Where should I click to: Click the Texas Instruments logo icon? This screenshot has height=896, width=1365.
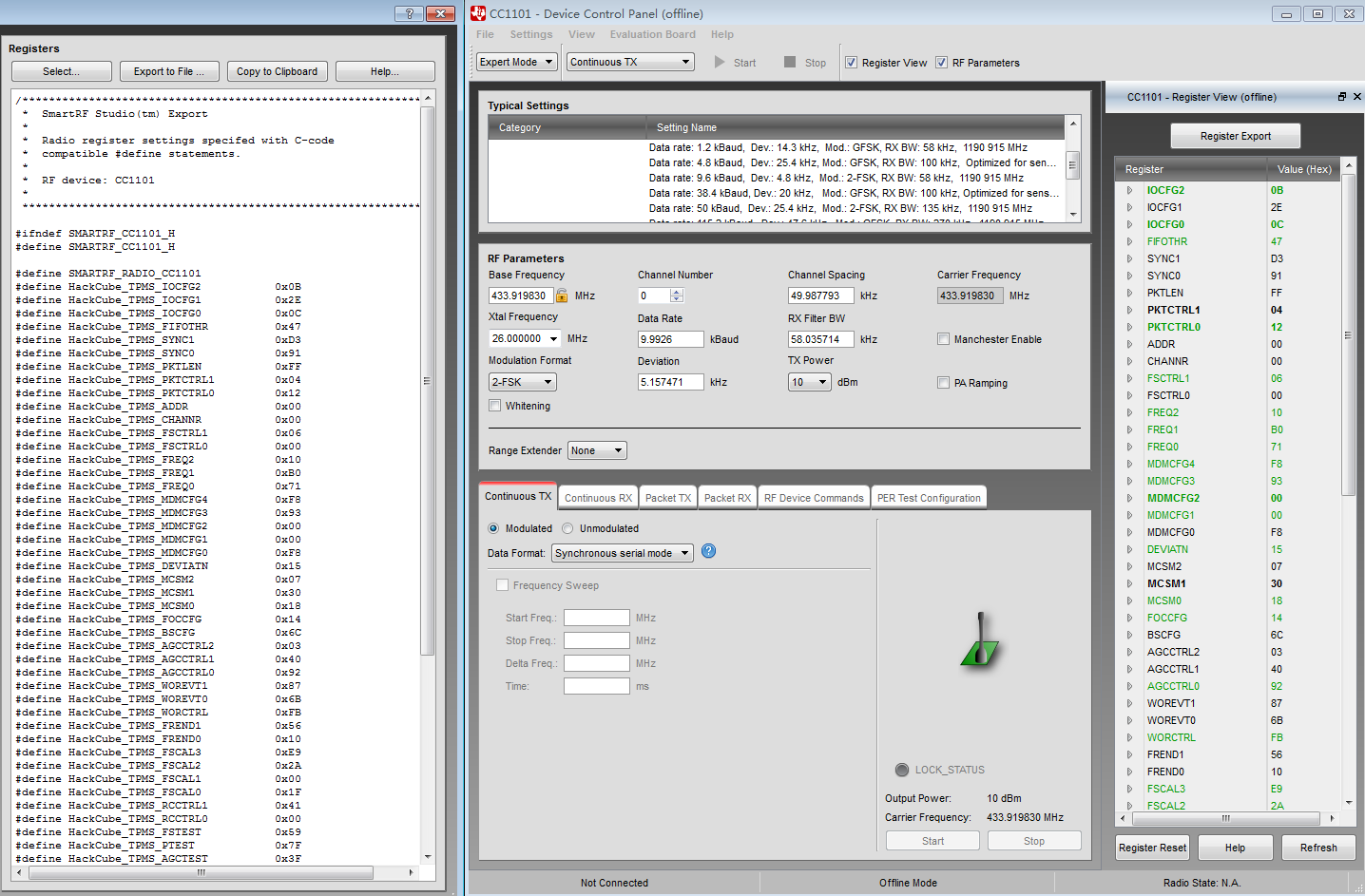pyautogui.click(x=478, y=13)
